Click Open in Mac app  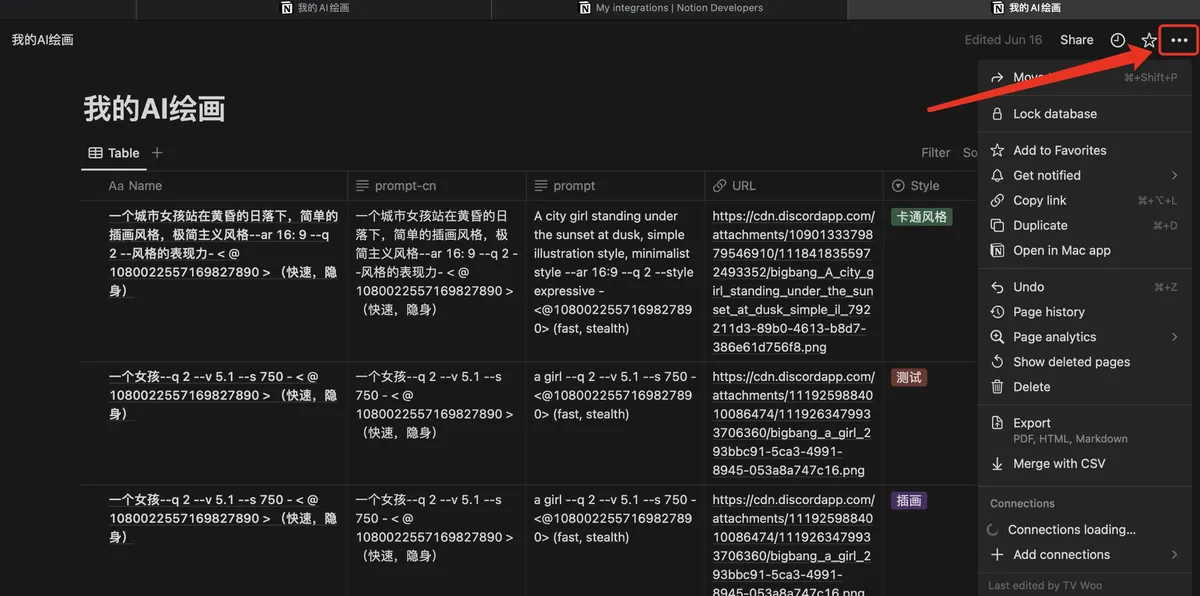1061,250
